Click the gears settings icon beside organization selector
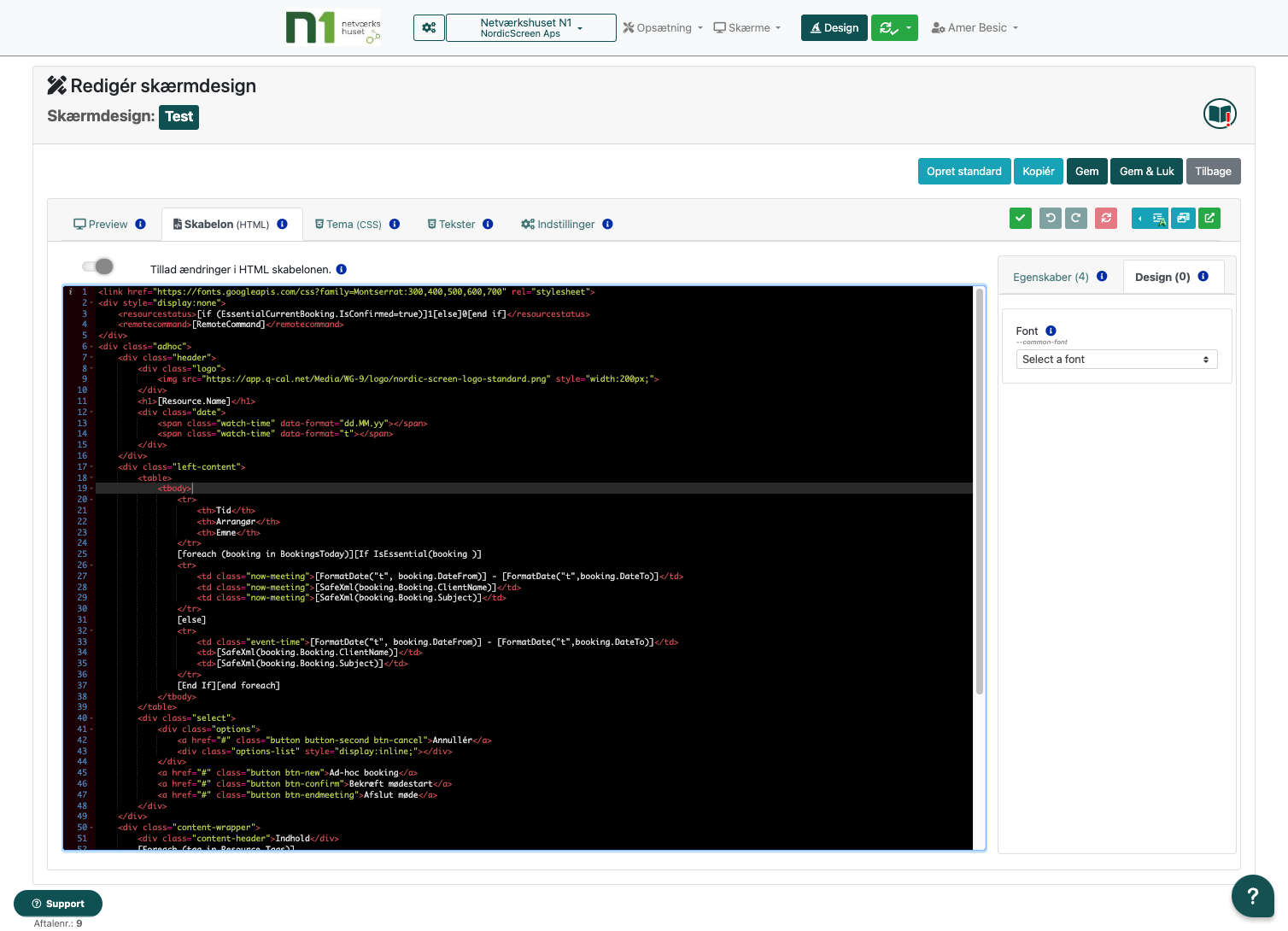The width and height of the screenshot is (1288, 931). [429, 27]
